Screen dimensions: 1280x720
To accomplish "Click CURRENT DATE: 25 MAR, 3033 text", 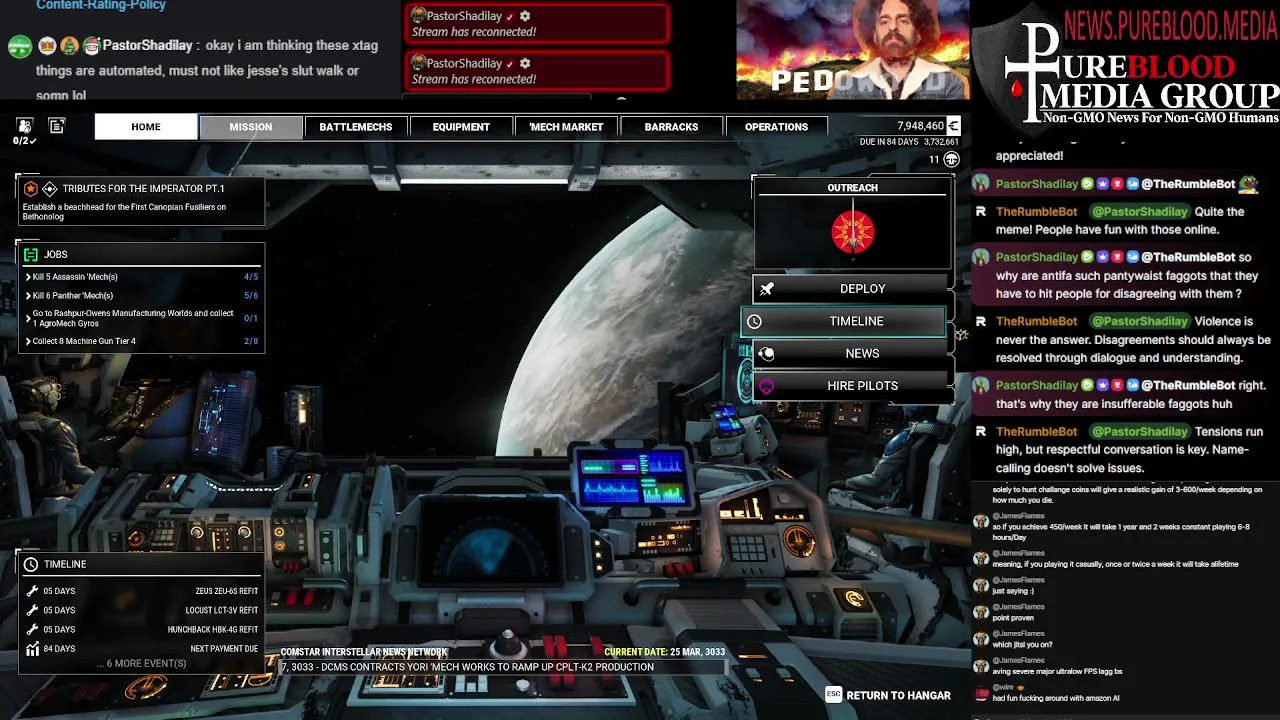I will pyautogui.click(x=665, y=652).
